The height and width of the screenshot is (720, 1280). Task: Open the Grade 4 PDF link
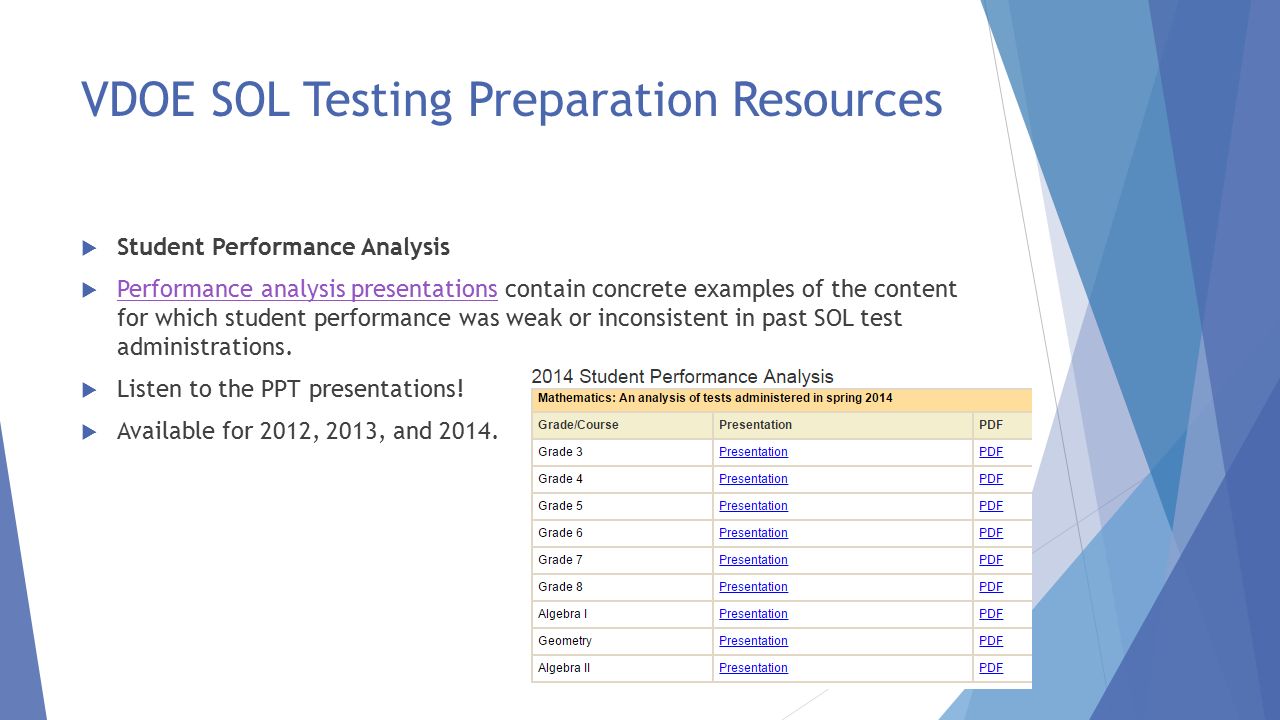pyautogui.click(x=991, y=479)
